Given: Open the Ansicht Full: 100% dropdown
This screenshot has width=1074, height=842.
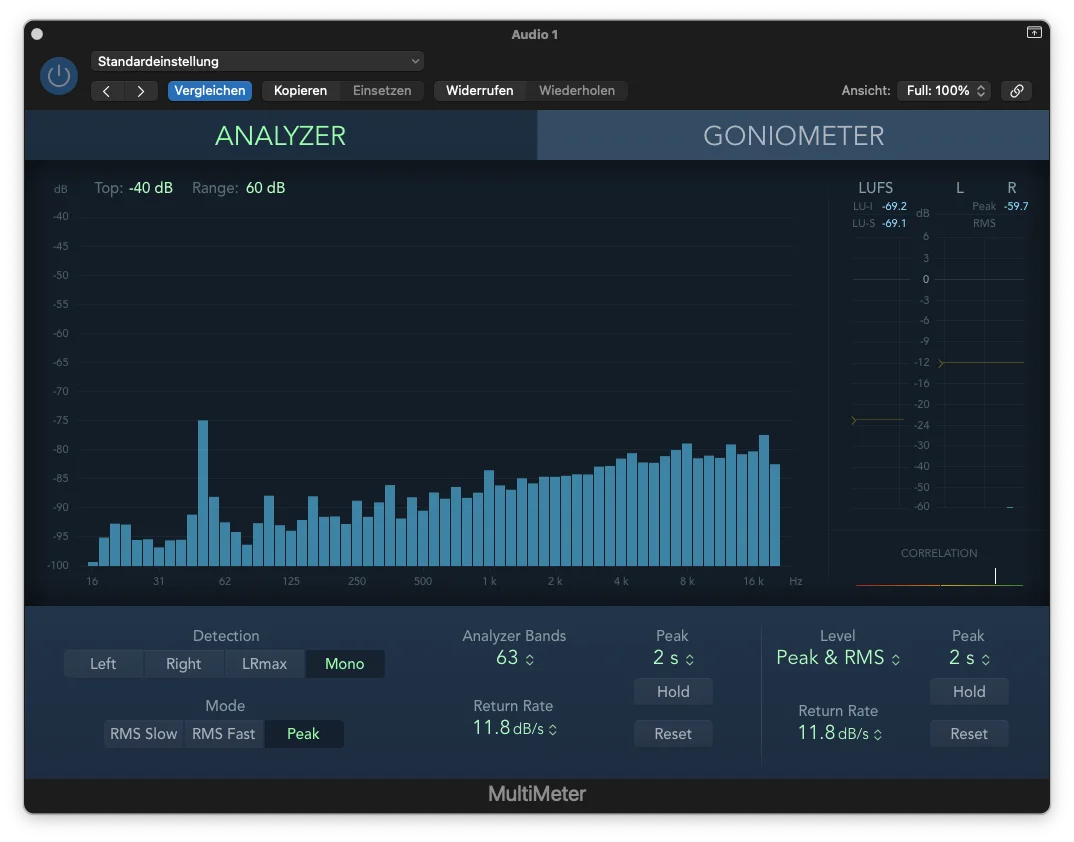Looking at the screenshot, I should 945,91.
